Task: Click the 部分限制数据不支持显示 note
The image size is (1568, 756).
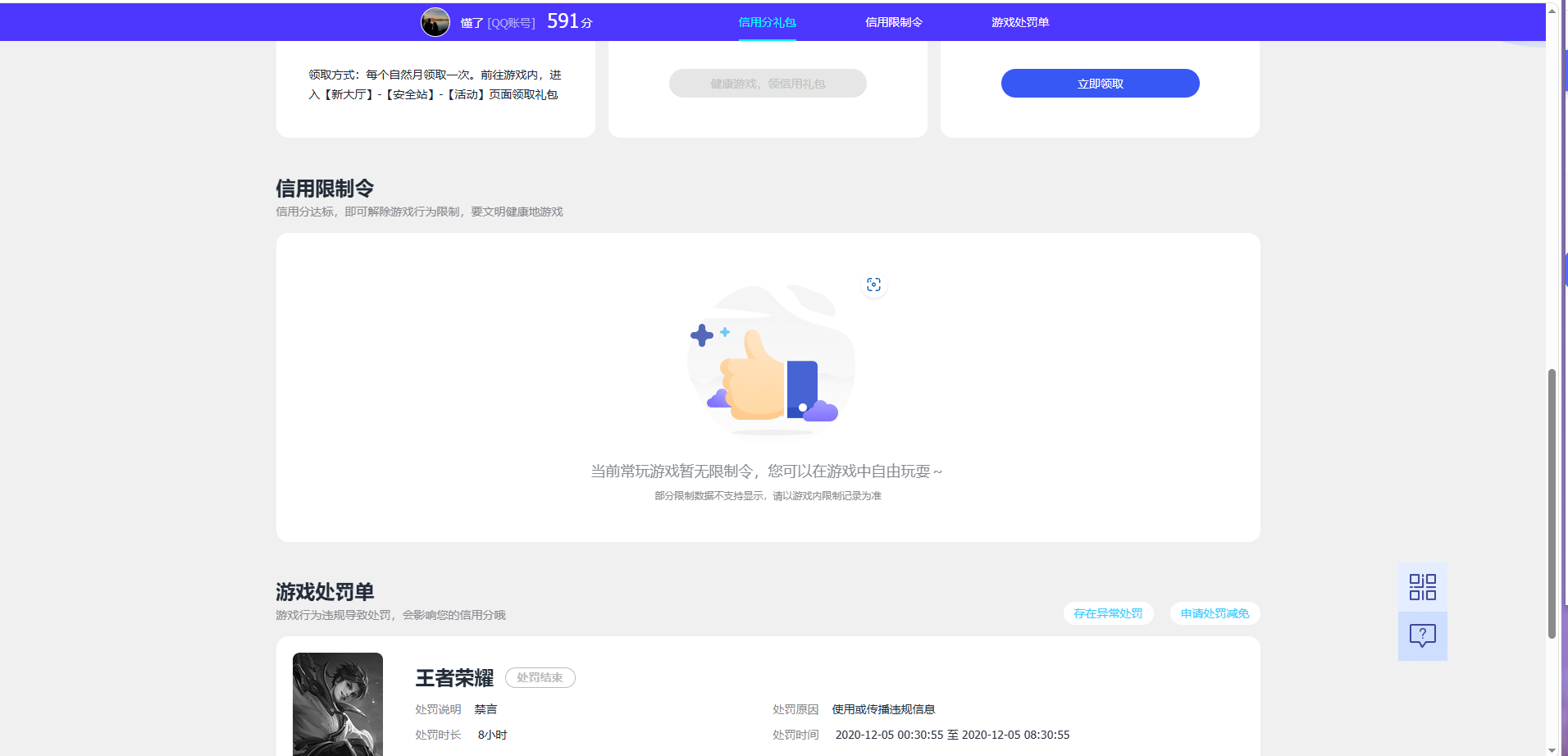Action: 768,496
